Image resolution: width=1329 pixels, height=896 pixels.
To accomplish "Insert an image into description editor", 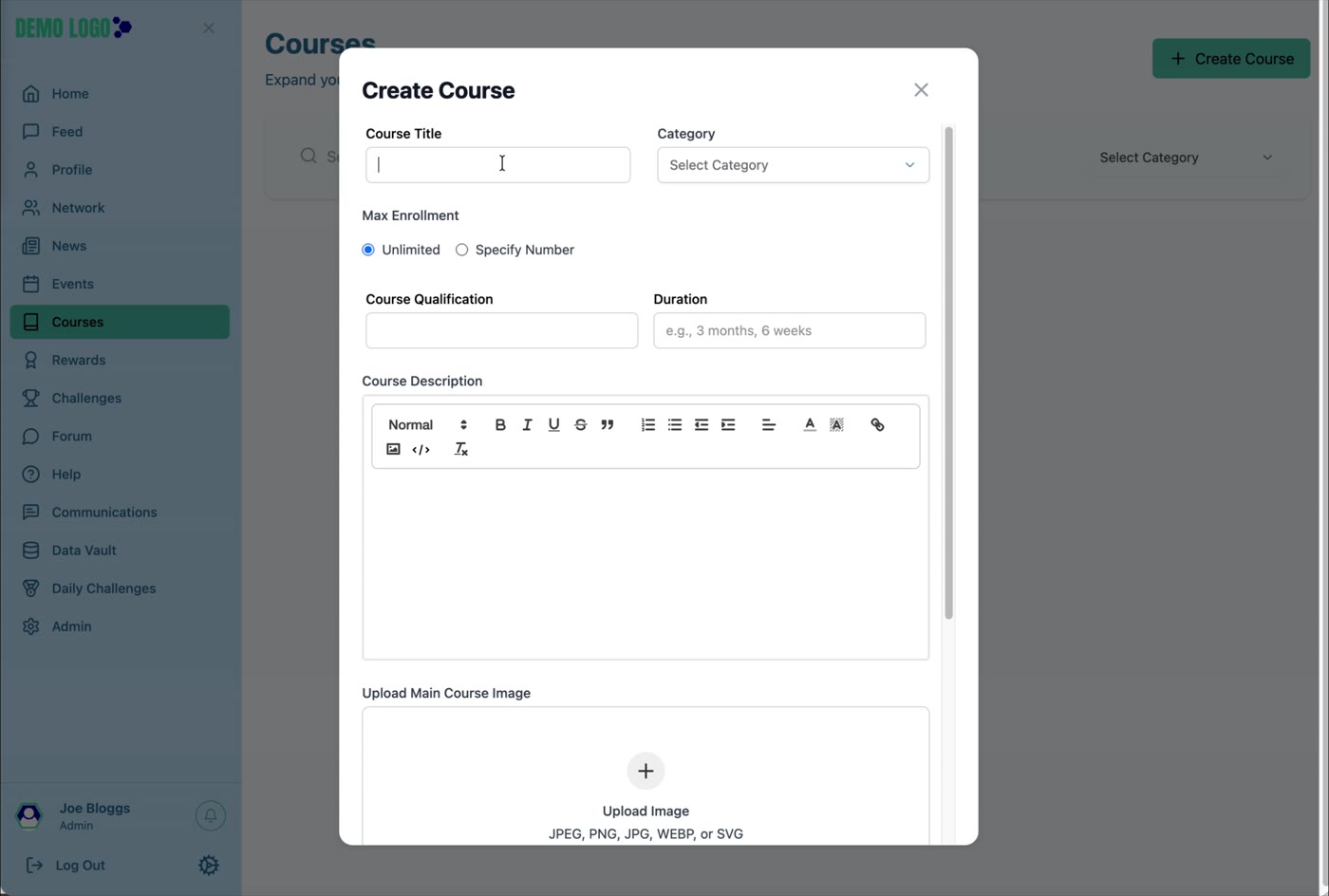I will (x=393, y=449).
